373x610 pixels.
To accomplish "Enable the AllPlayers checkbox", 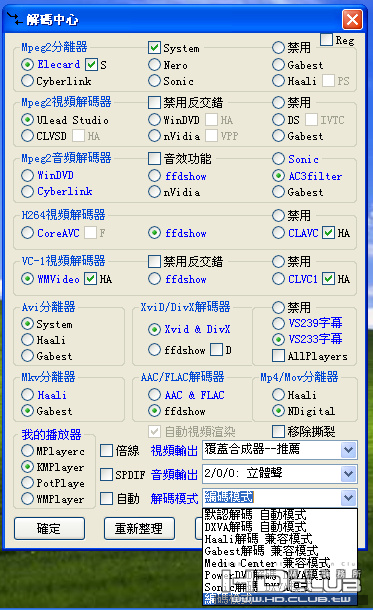I will pos(278,356).
